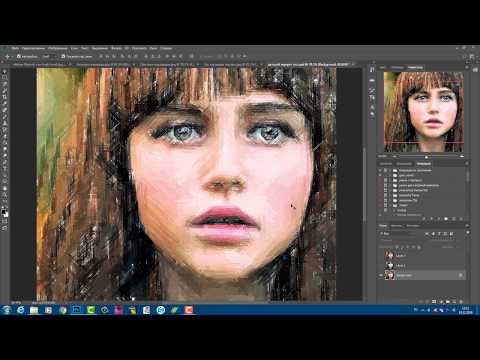480x360 pixels.
Task: Switch to the Channels tab beside Layers
Action: click(x=397, y=226)
